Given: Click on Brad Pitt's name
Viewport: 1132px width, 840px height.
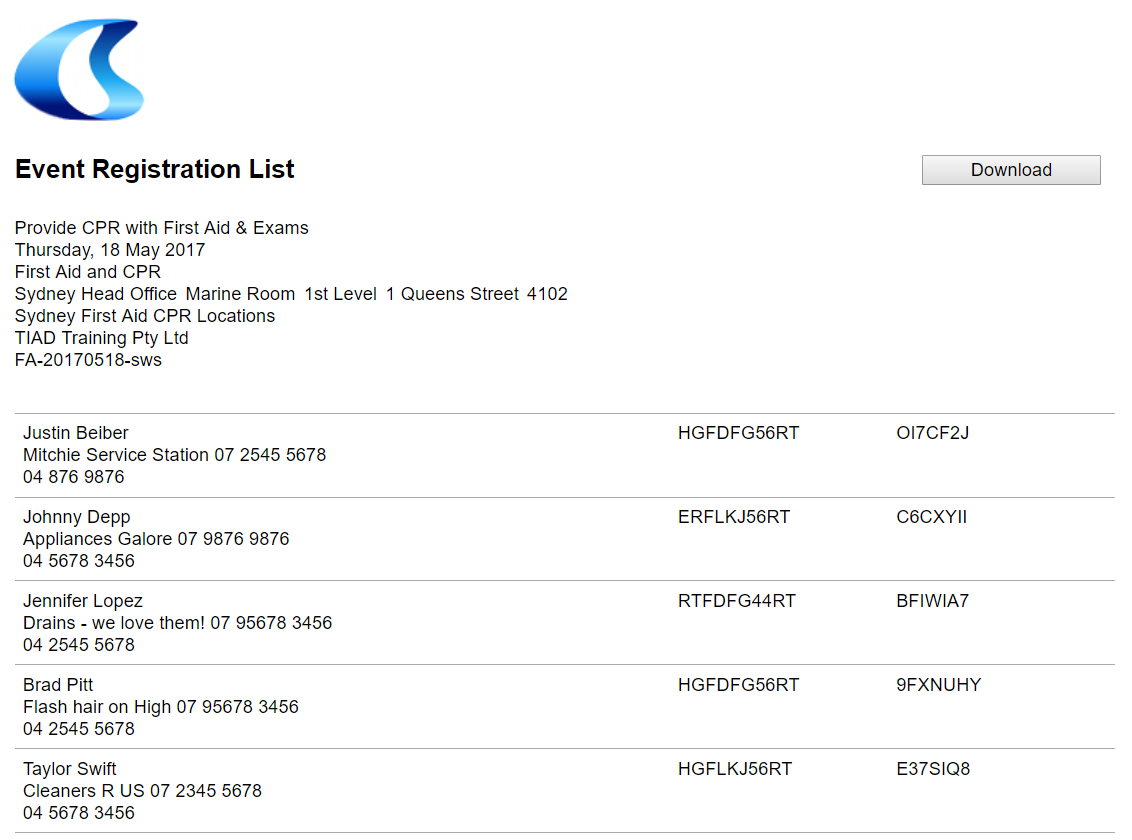Looking at the screenshot, I should [x=58, y=685].
